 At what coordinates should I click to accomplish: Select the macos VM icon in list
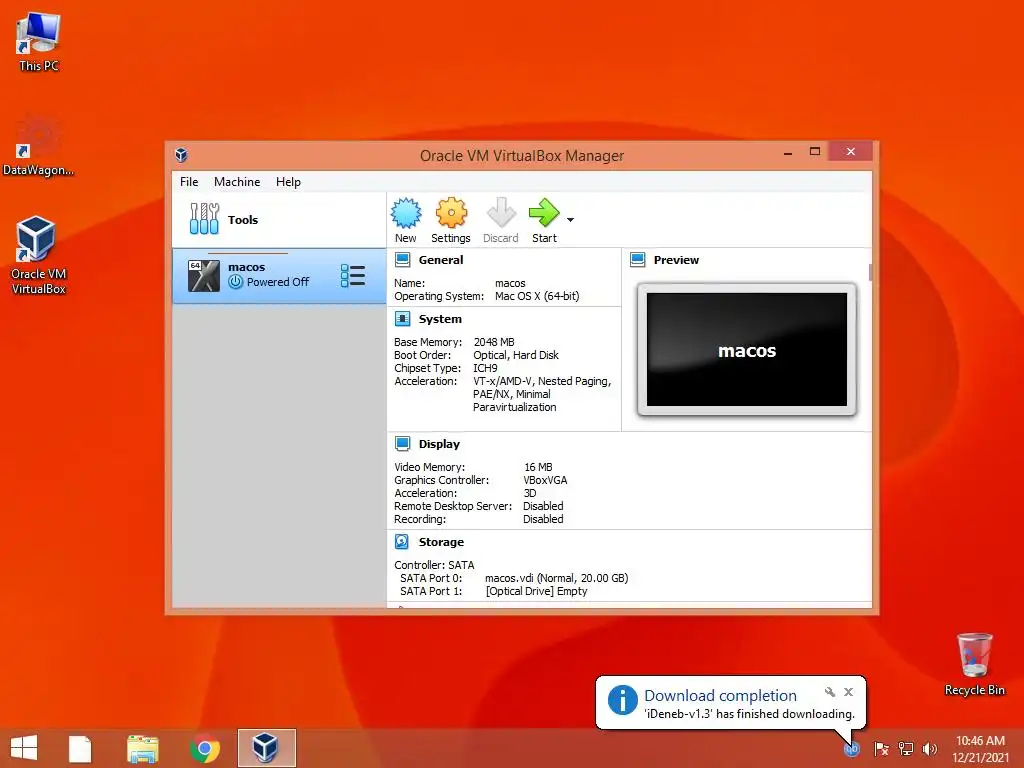pos(204,276)
